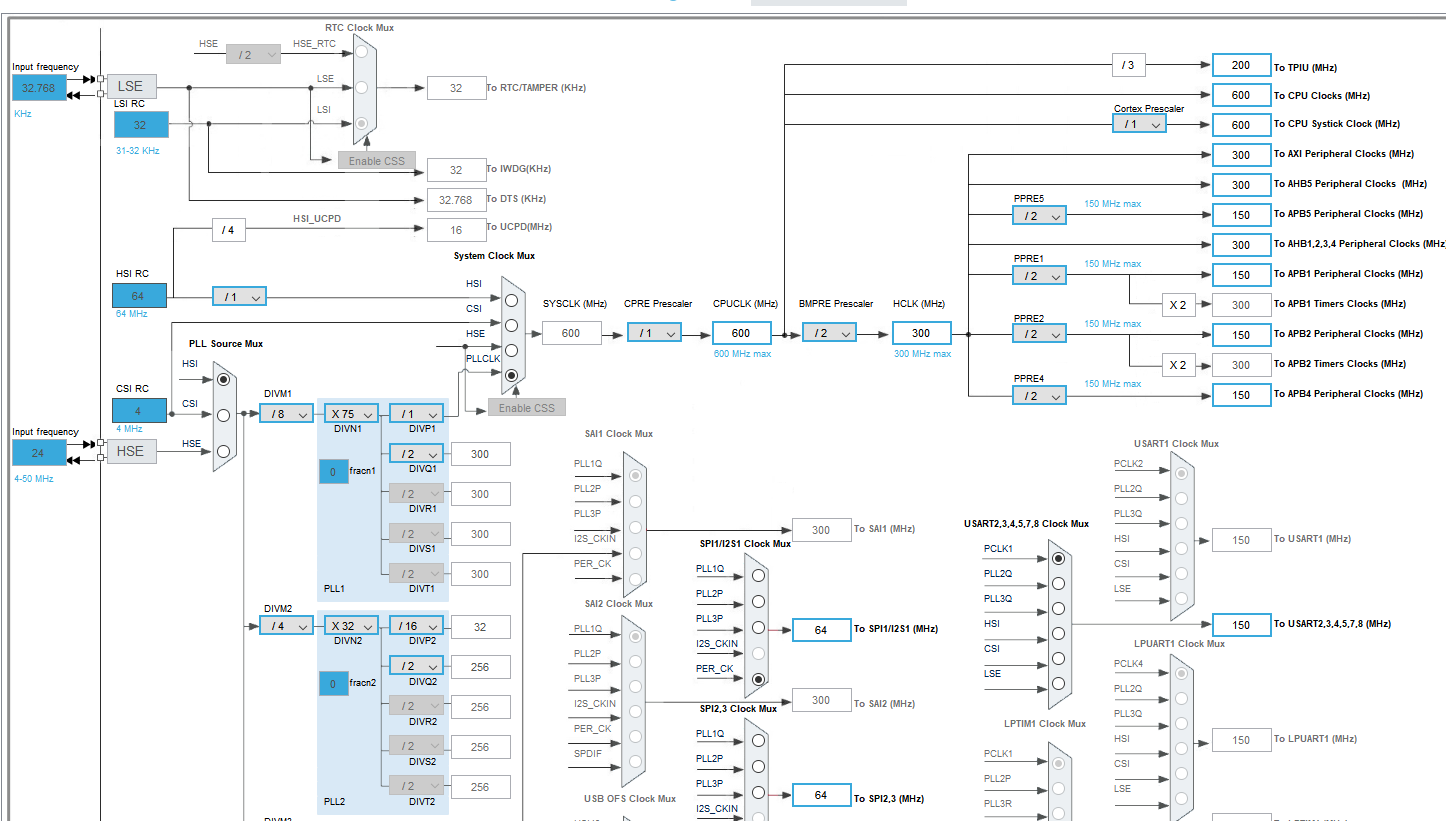Image resolution: width=1446 pixels, height=821 pixels.
Task: Open the DIVM1 divider dropdown
Action: tap(285, 412)
